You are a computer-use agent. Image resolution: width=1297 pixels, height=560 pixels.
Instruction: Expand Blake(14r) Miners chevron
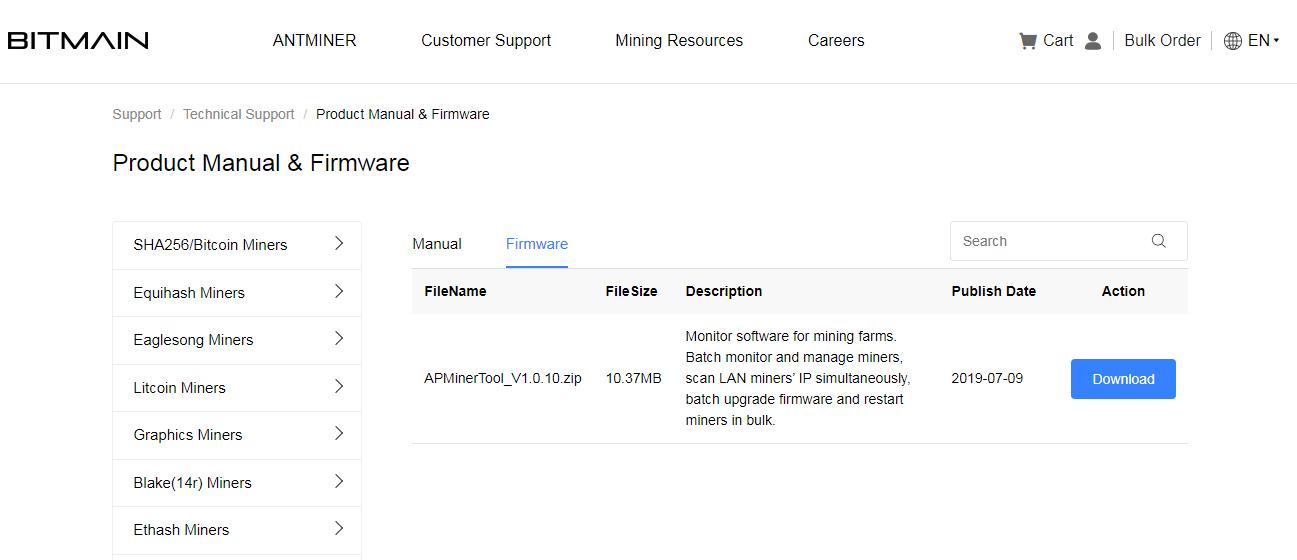click(x=339, y=481)
